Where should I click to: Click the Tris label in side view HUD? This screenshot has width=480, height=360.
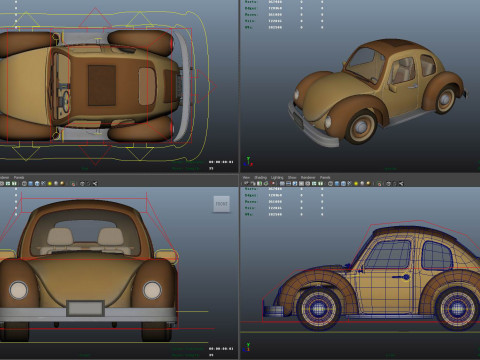click(x=250, y=208)
